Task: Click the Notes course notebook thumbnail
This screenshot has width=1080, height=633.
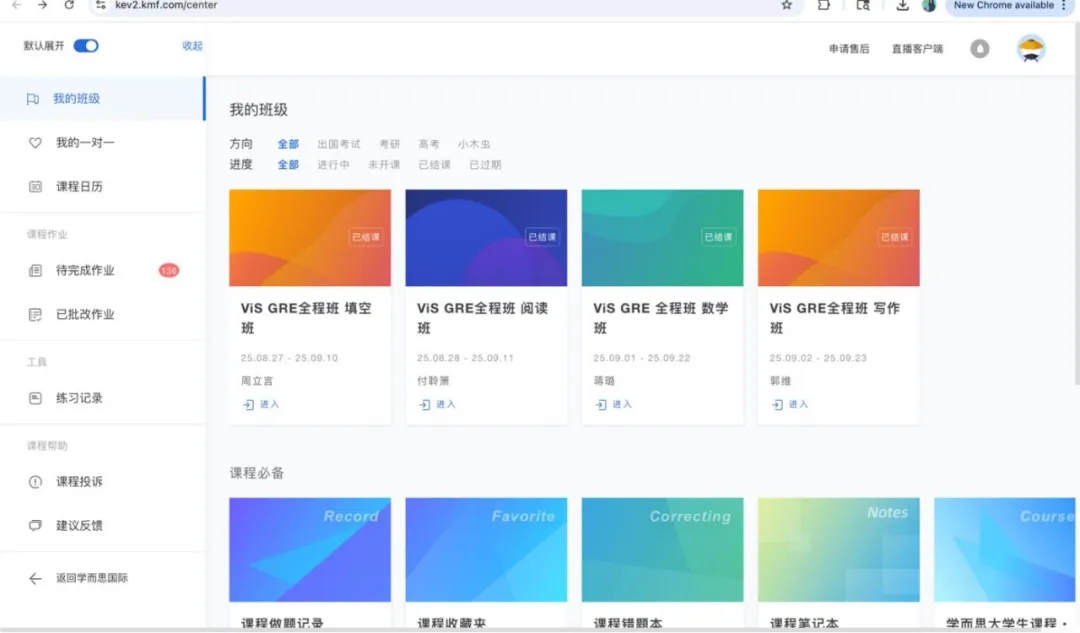Action: tap(838, 549)
